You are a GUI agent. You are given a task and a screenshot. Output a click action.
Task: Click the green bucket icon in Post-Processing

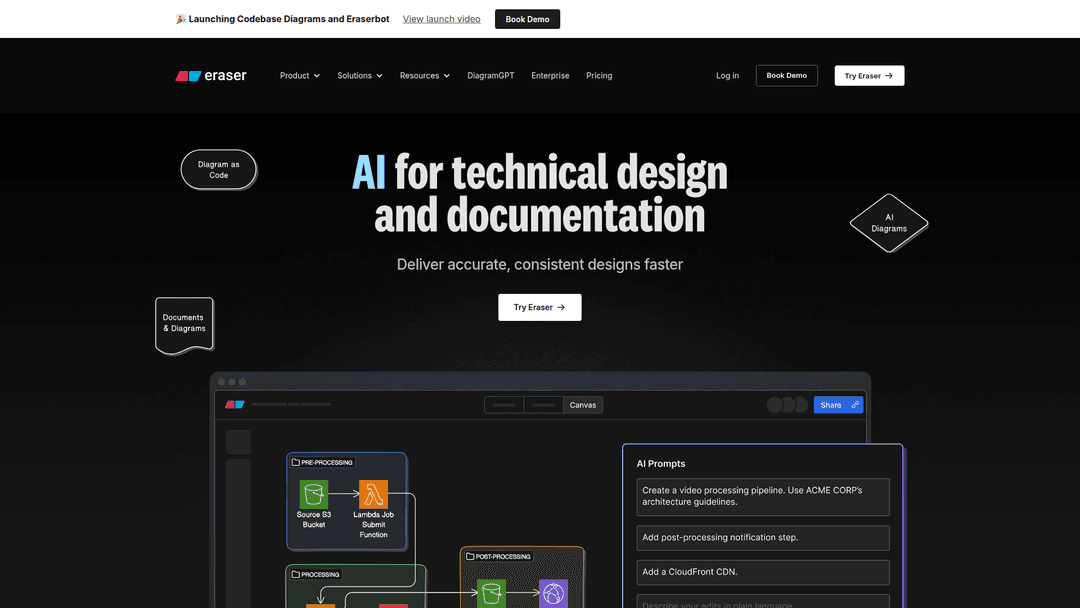[491, 593]
